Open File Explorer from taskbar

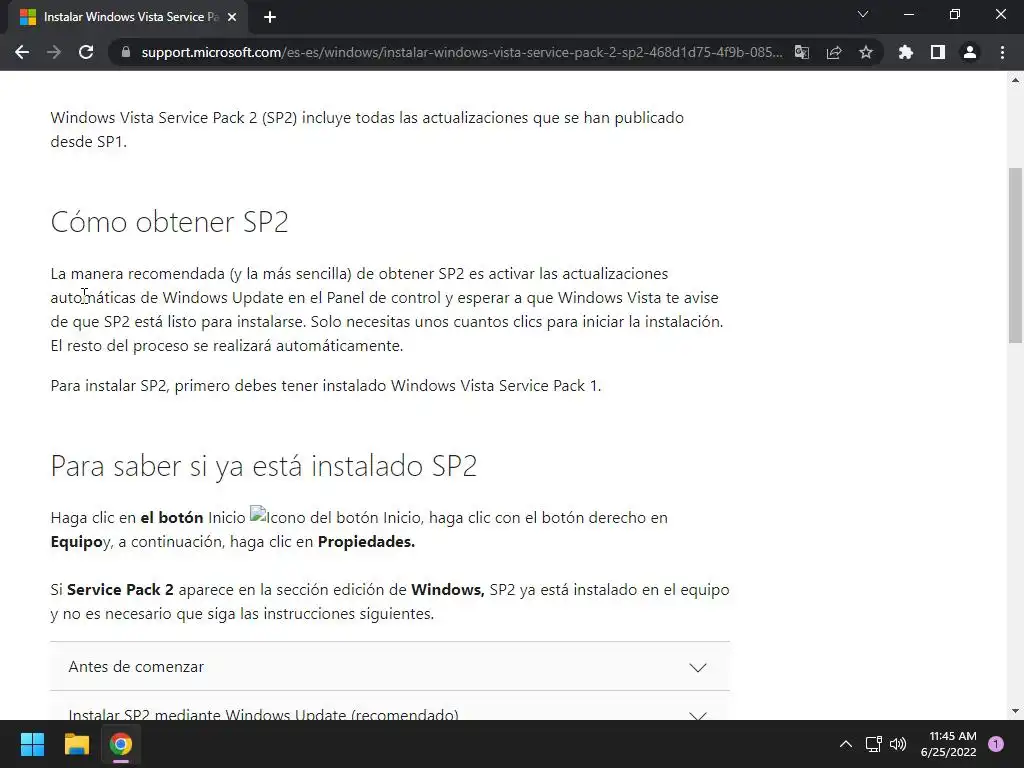click(x=76, y=744)
